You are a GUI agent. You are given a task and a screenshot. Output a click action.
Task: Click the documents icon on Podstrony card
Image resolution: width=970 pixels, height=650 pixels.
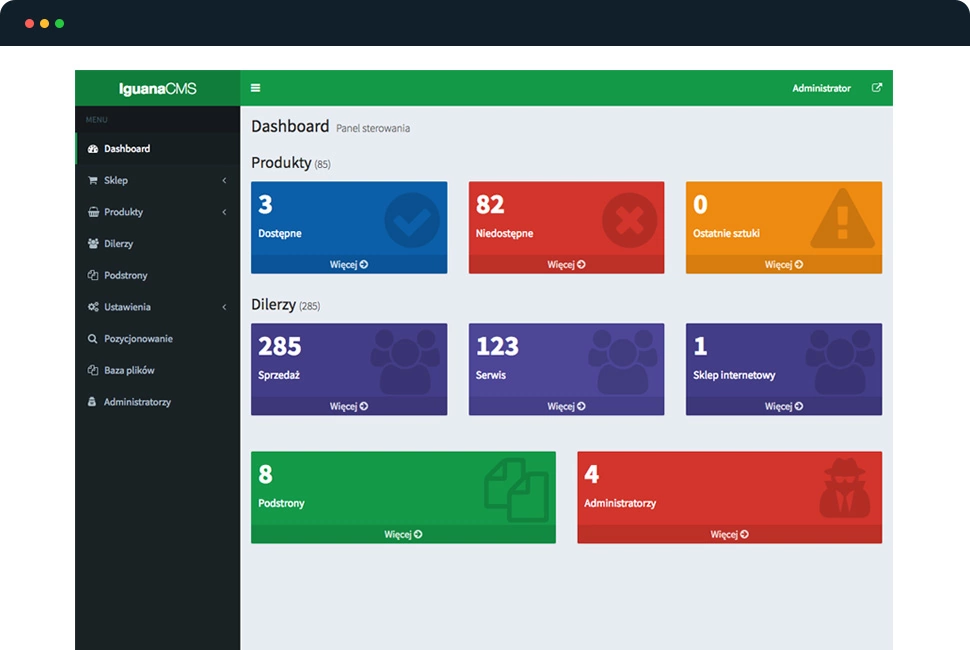click(x=516, y=489)
